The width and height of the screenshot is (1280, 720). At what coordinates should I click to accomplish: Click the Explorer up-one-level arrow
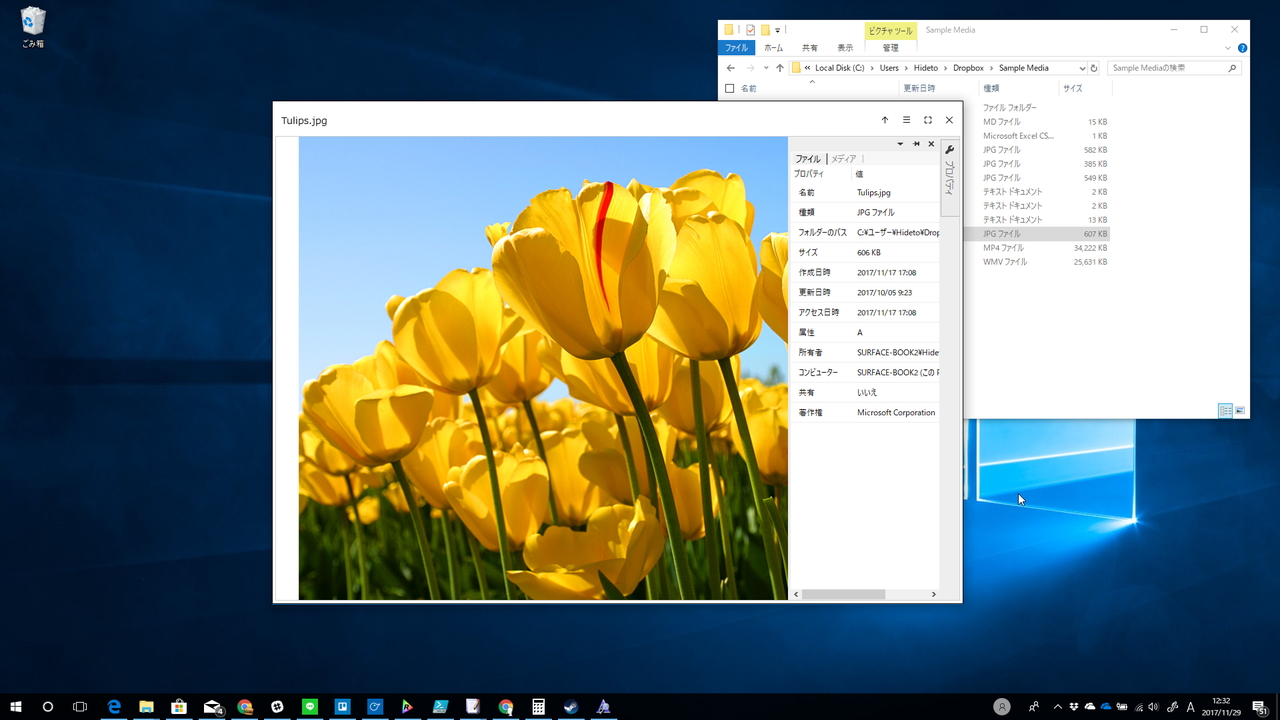780,68
